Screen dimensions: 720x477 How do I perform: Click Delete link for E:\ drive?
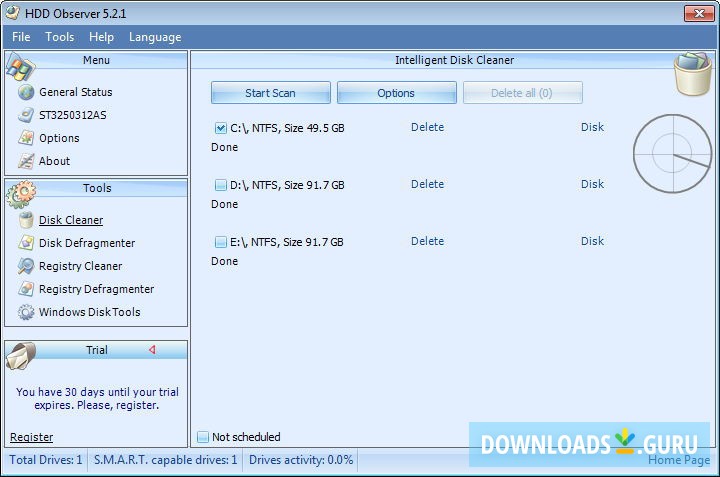[428, 241]
